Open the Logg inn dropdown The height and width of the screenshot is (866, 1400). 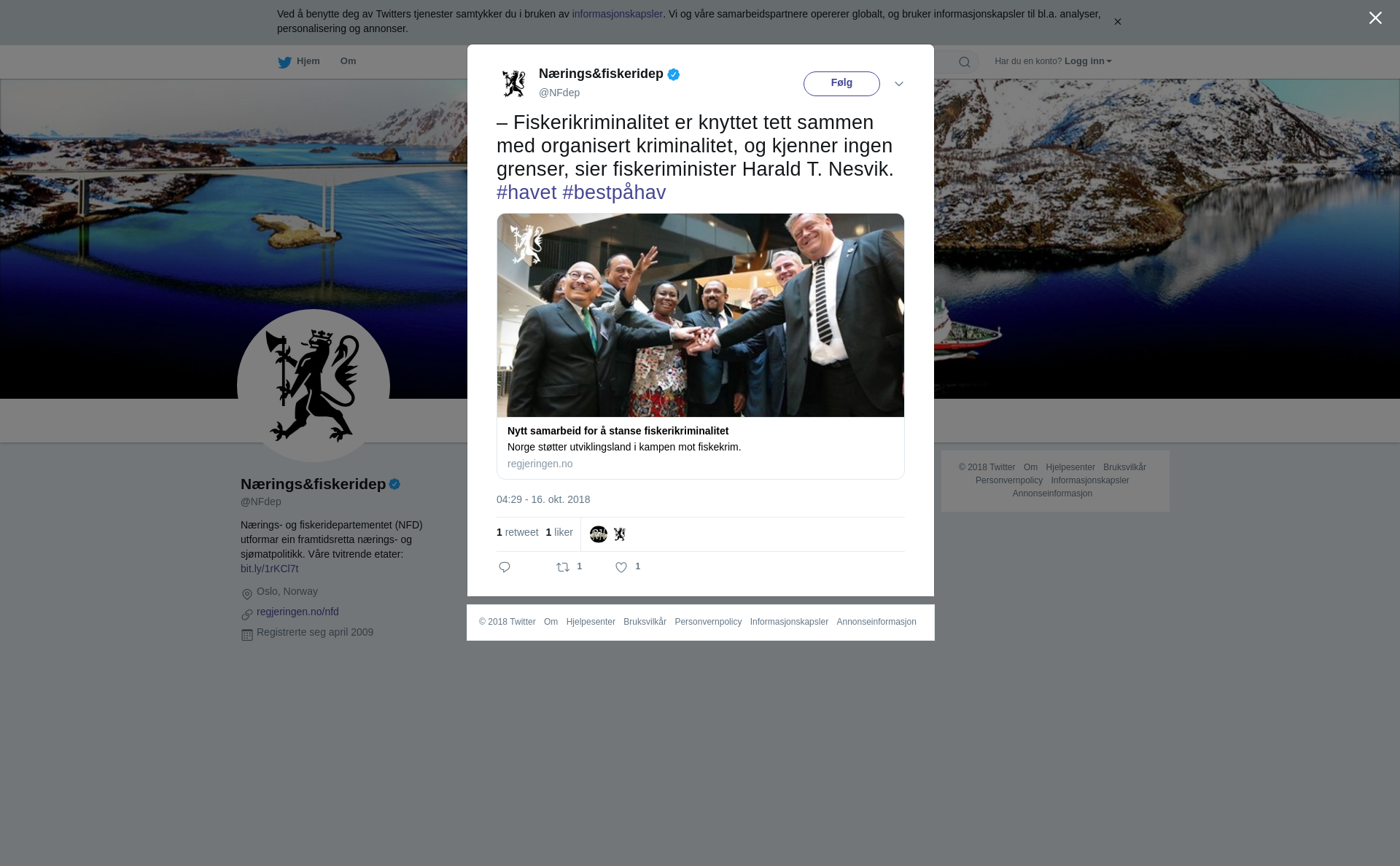tap(1088, 61)
